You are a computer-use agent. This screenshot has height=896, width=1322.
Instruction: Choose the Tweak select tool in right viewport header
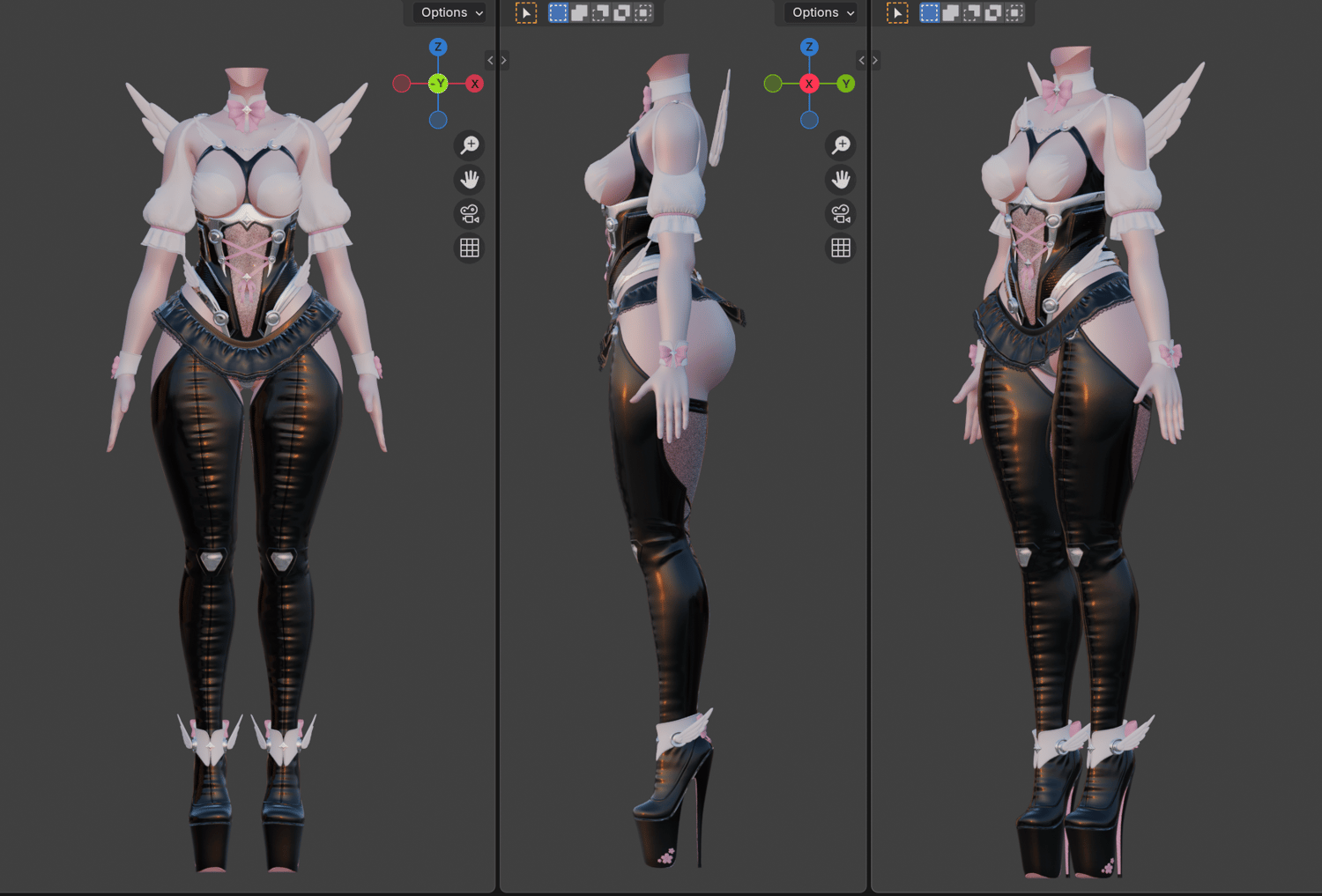point(897,13)
